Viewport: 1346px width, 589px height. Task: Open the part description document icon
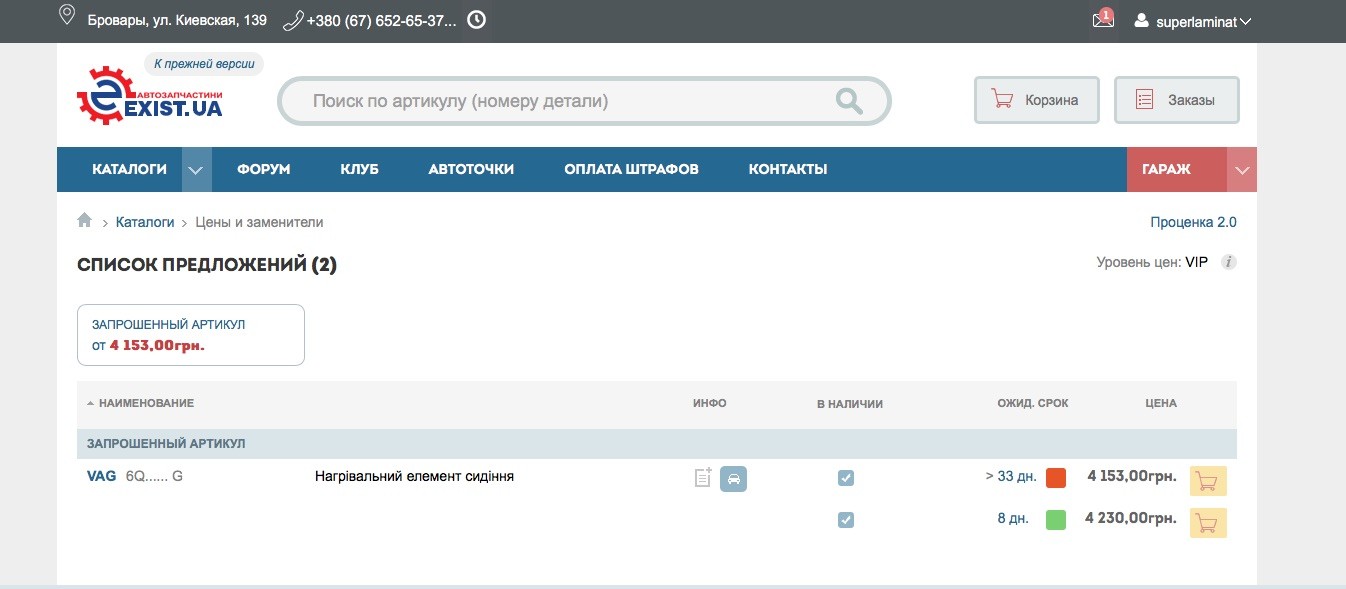(703, 478)
